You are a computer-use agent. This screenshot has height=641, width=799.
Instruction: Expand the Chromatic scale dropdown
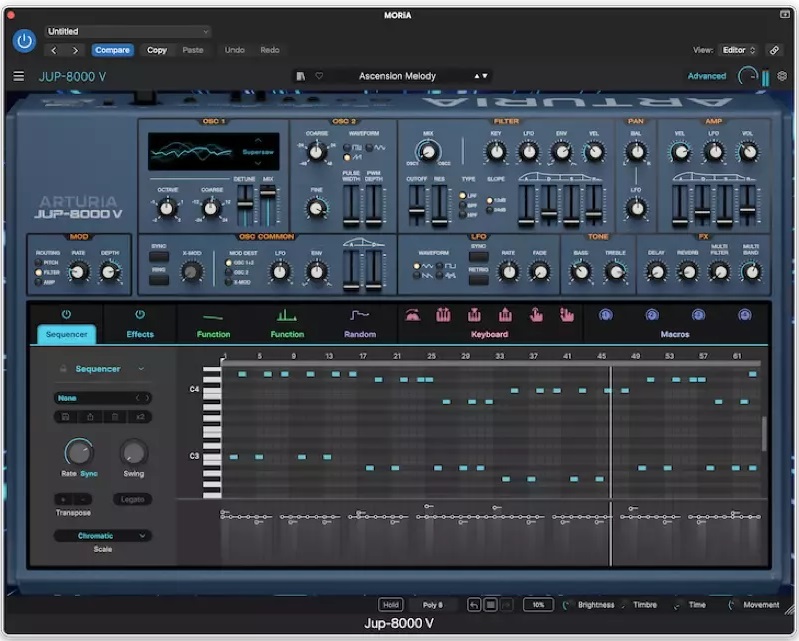pos(103,536)
